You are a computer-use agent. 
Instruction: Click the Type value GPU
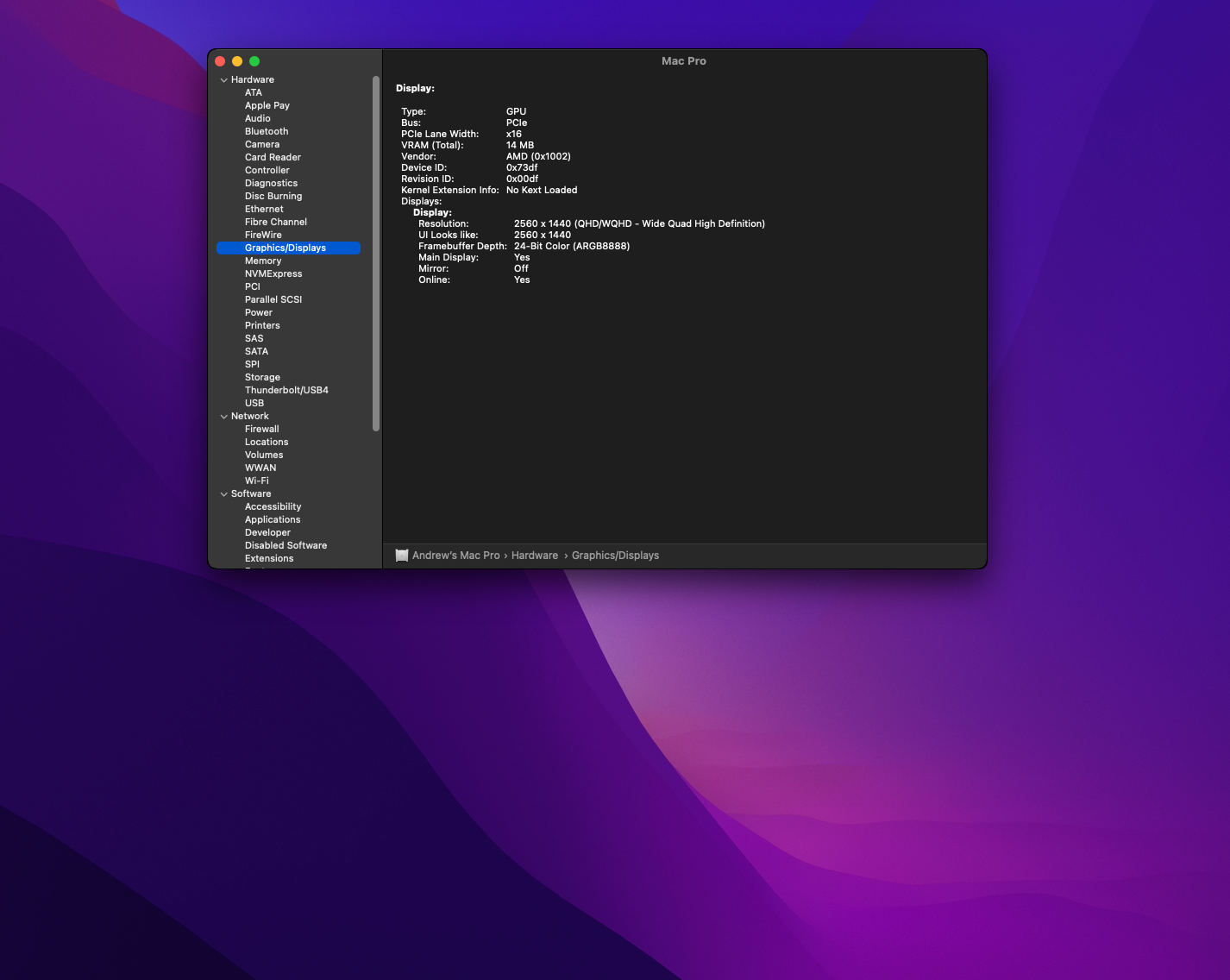pyautogui.click(x=516, y=112)
